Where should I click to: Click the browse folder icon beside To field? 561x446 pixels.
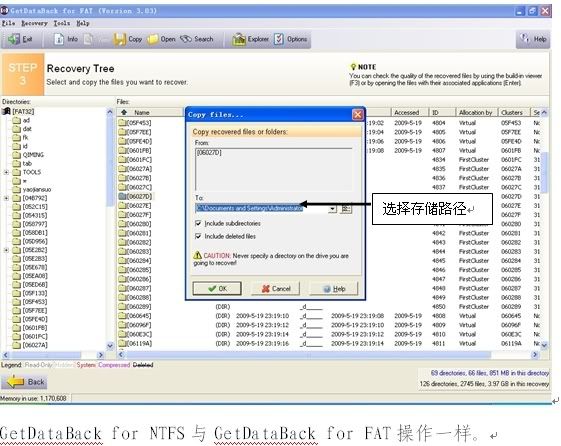(x=346, y=209)
